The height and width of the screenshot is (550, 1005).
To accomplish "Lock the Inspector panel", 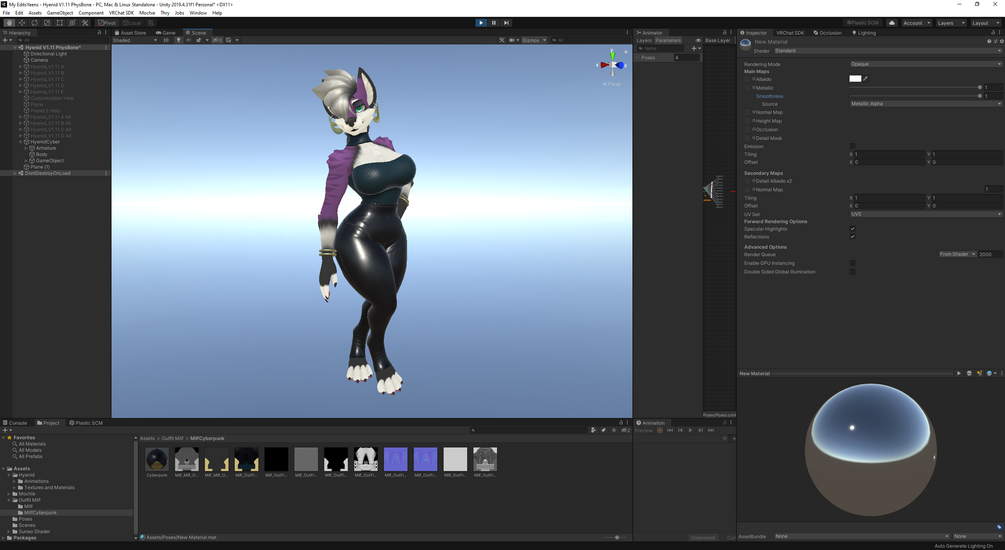I will point(995,32).
